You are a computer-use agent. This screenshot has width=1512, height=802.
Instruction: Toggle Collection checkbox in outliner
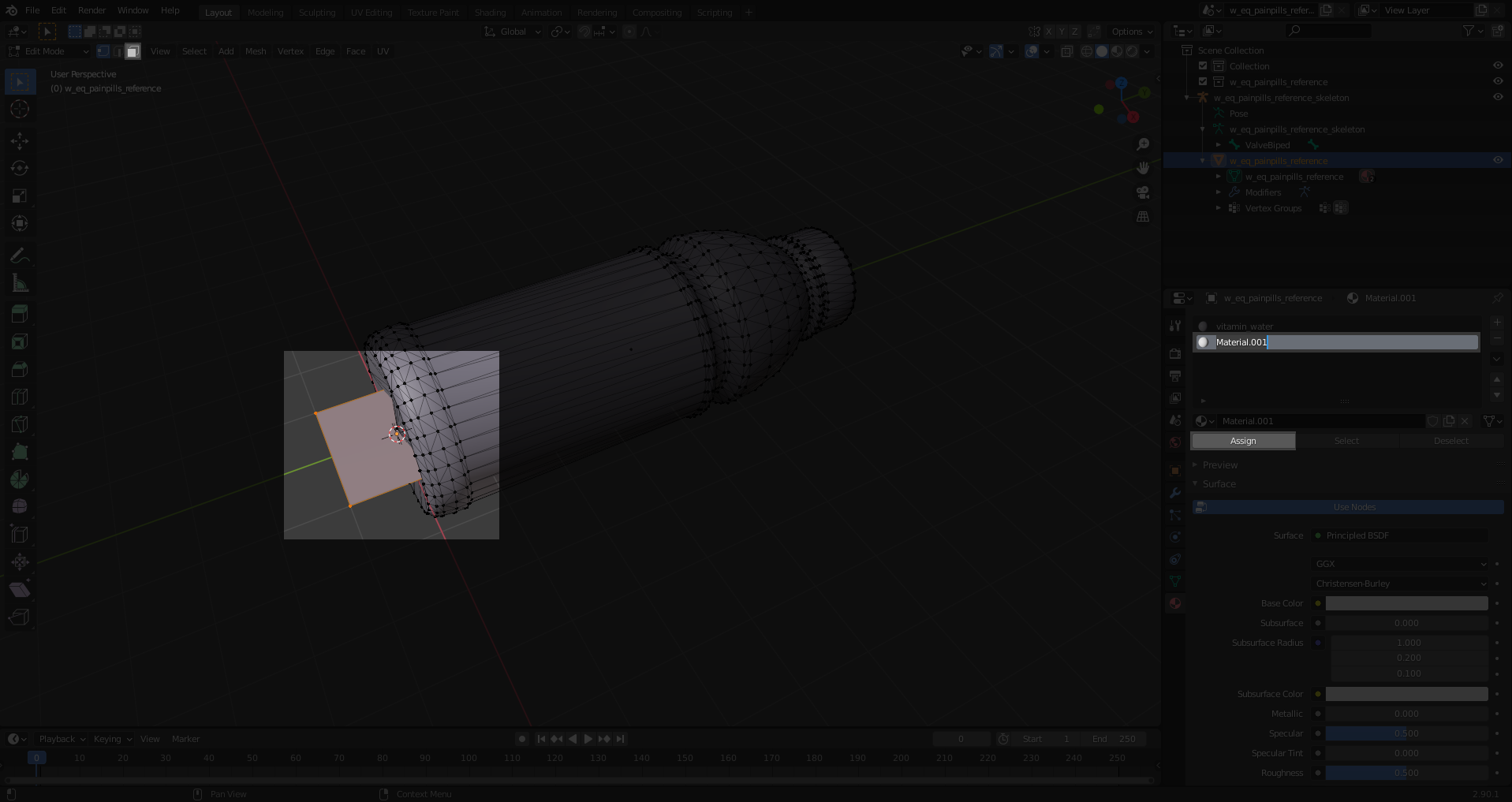[1203, 66]
